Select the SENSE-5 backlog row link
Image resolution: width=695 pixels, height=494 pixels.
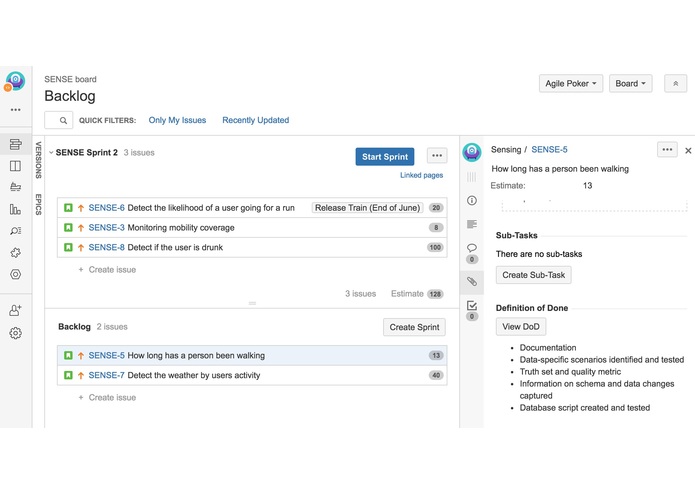click(x=106, y=355)
